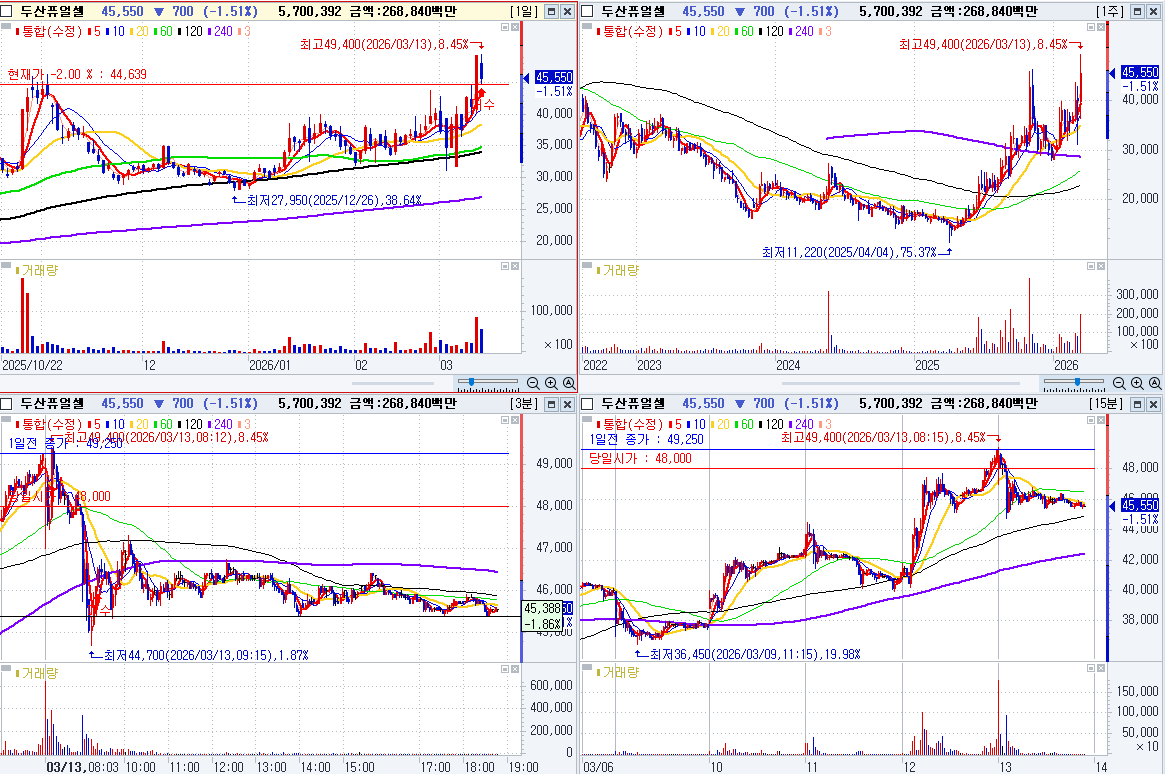Collapse the 3분 chart price panel
This screenshot has height=774, width=1165.
tap(505, 420)
